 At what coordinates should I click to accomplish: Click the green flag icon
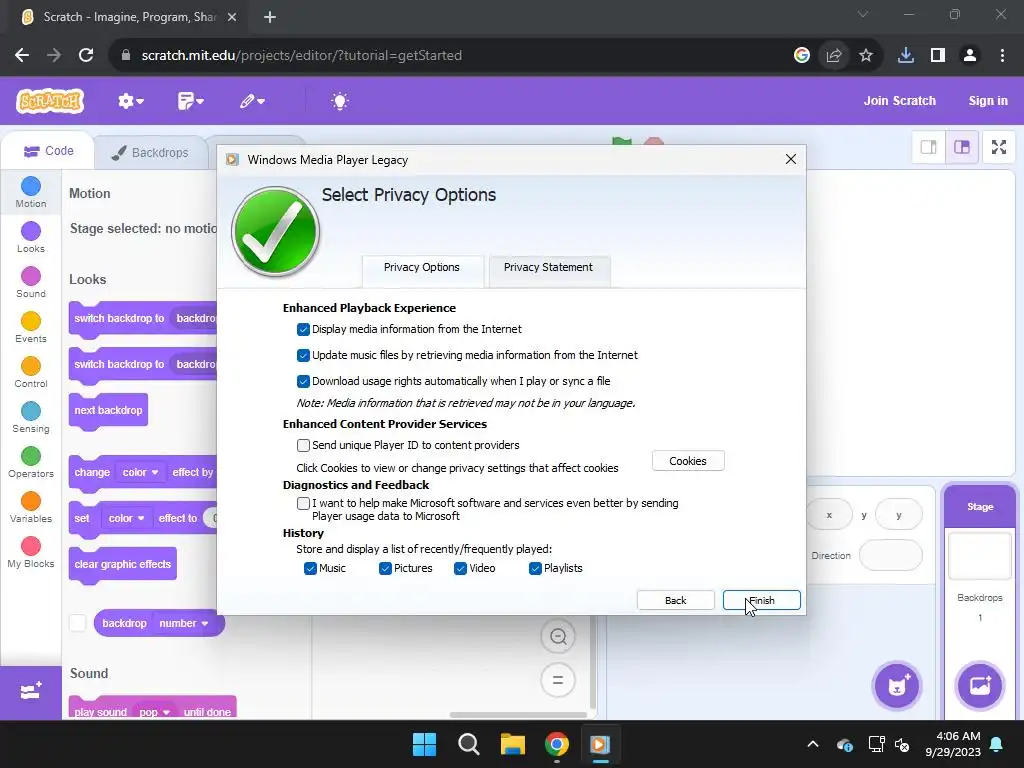tap(622, 142)
